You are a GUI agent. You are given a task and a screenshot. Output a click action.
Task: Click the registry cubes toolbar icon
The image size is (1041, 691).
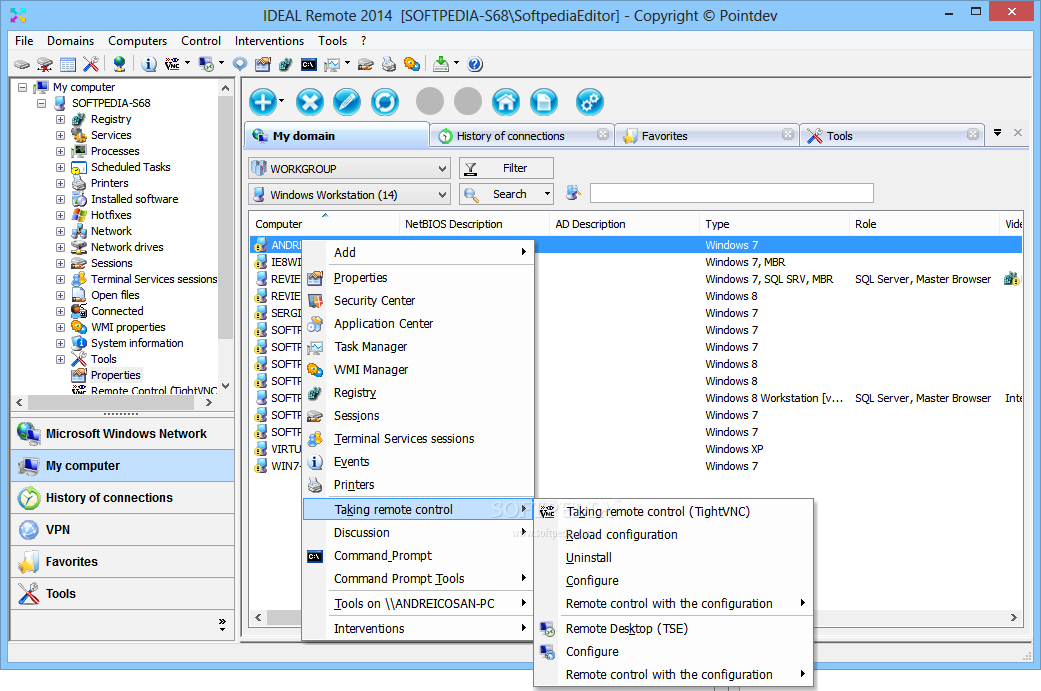tap(285, 64)
